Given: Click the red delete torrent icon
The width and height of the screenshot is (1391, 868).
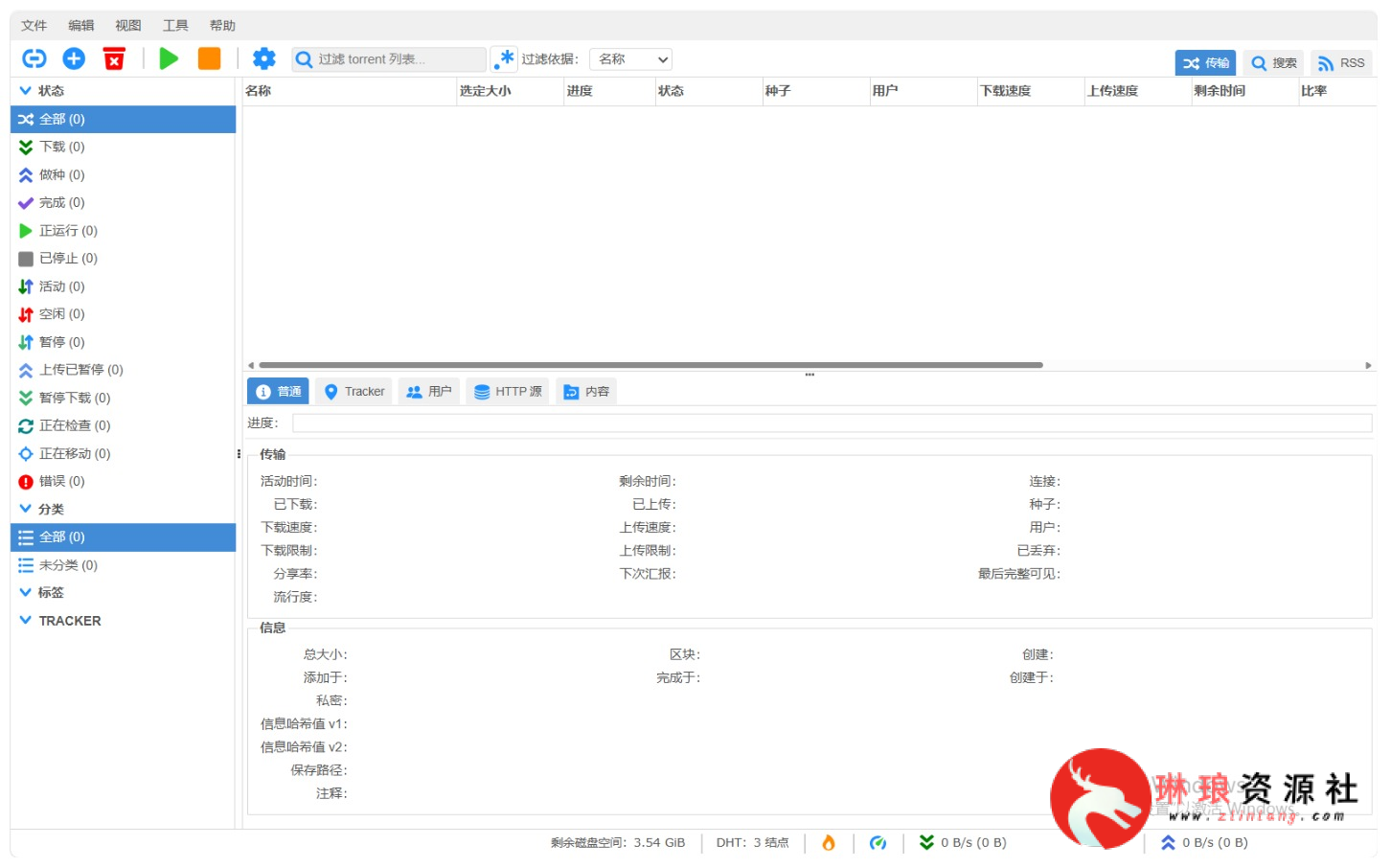Looking at the screenshot, I should (x=114, y=59).
